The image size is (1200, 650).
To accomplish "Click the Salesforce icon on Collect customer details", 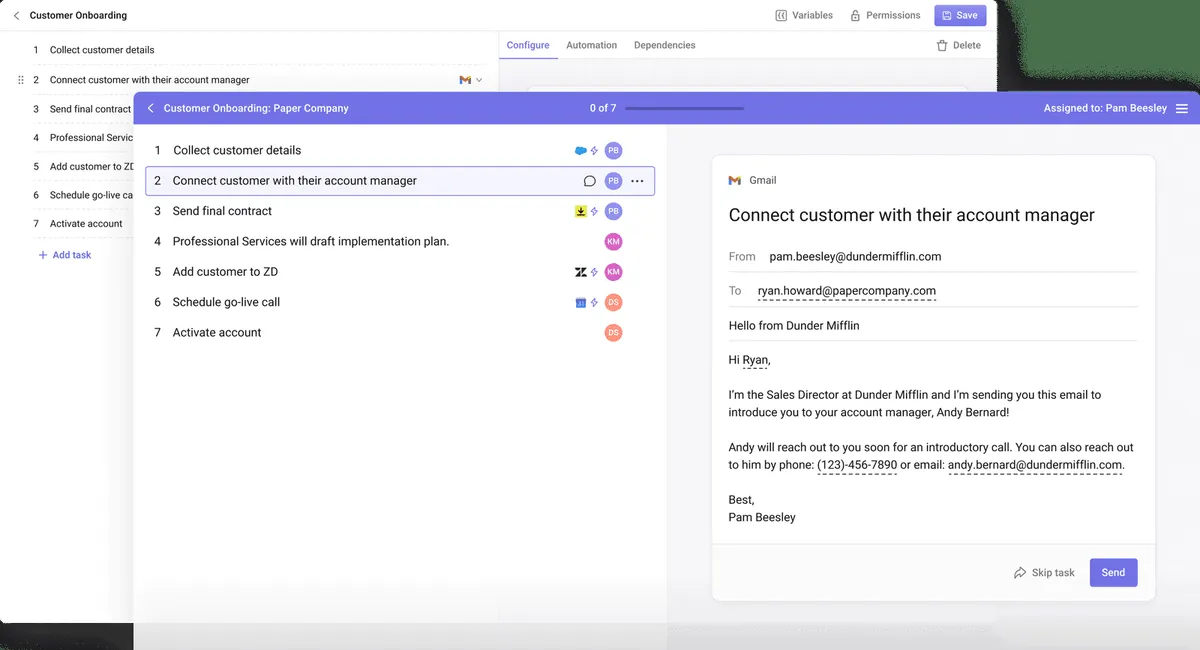I will (581, 151).
